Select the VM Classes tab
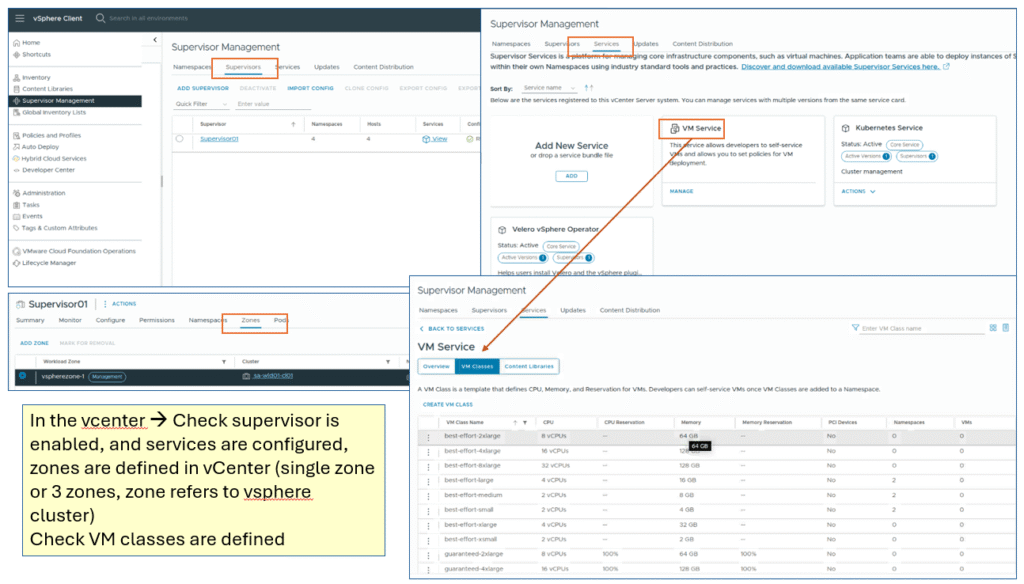The width and height of the screenshot is (1024, 584). 475,367
